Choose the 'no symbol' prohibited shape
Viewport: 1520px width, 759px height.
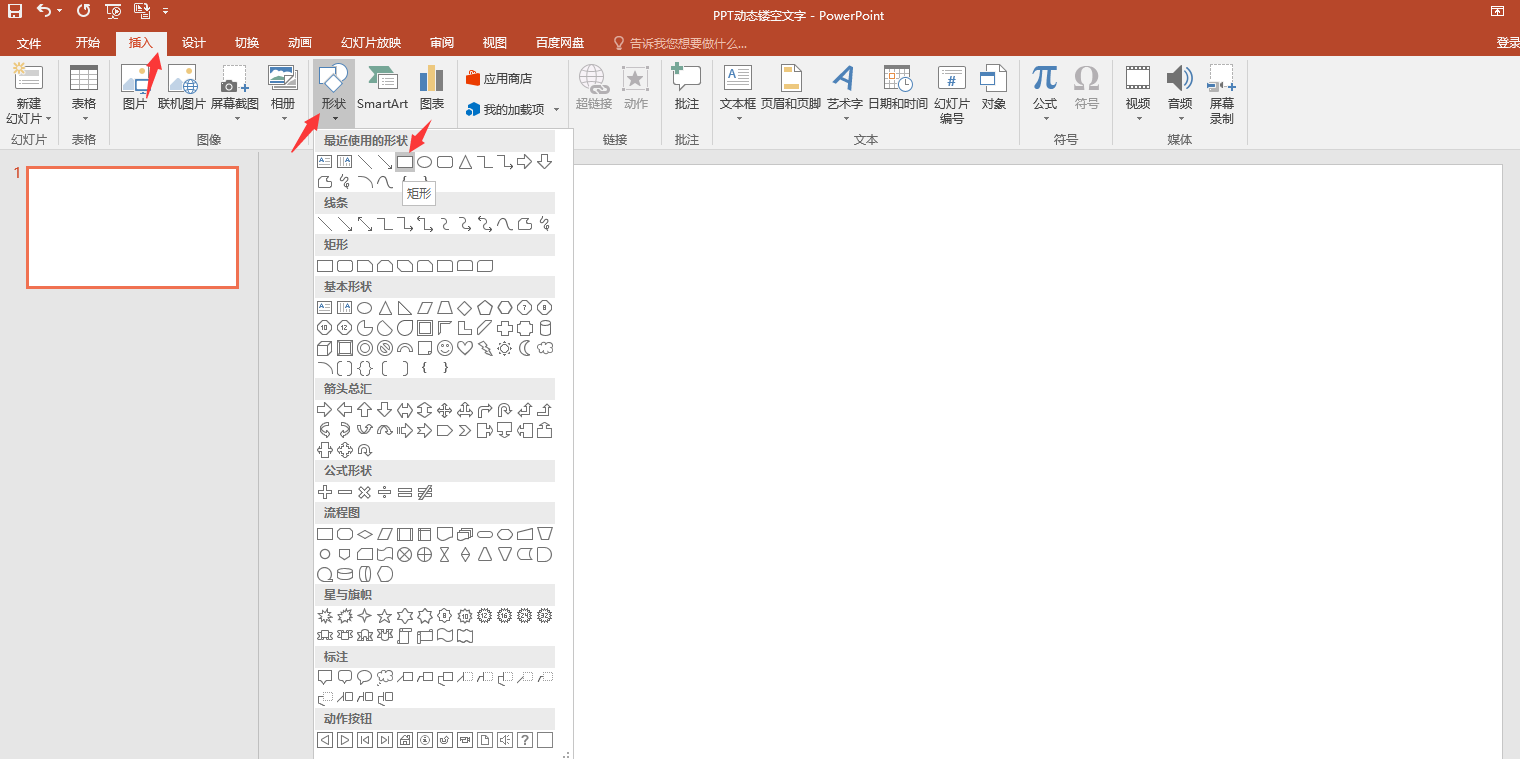click(385, 348)
